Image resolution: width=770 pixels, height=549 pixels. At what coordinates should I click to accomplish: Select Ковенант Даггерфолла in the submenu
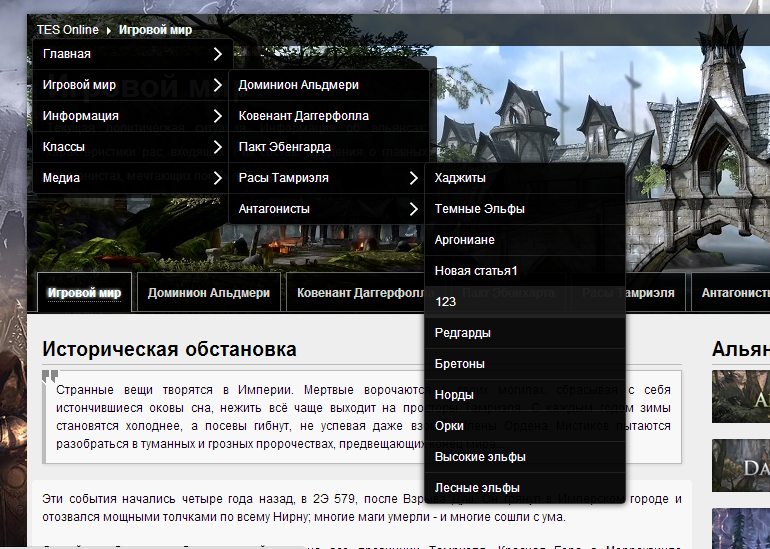point(329,116)
